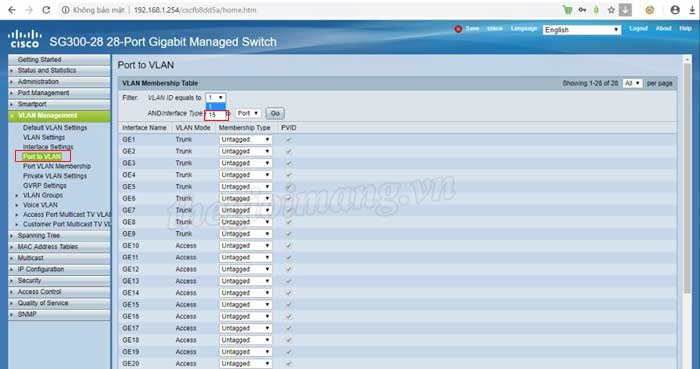Open the per page All dropdown

[x=633, y=83]
